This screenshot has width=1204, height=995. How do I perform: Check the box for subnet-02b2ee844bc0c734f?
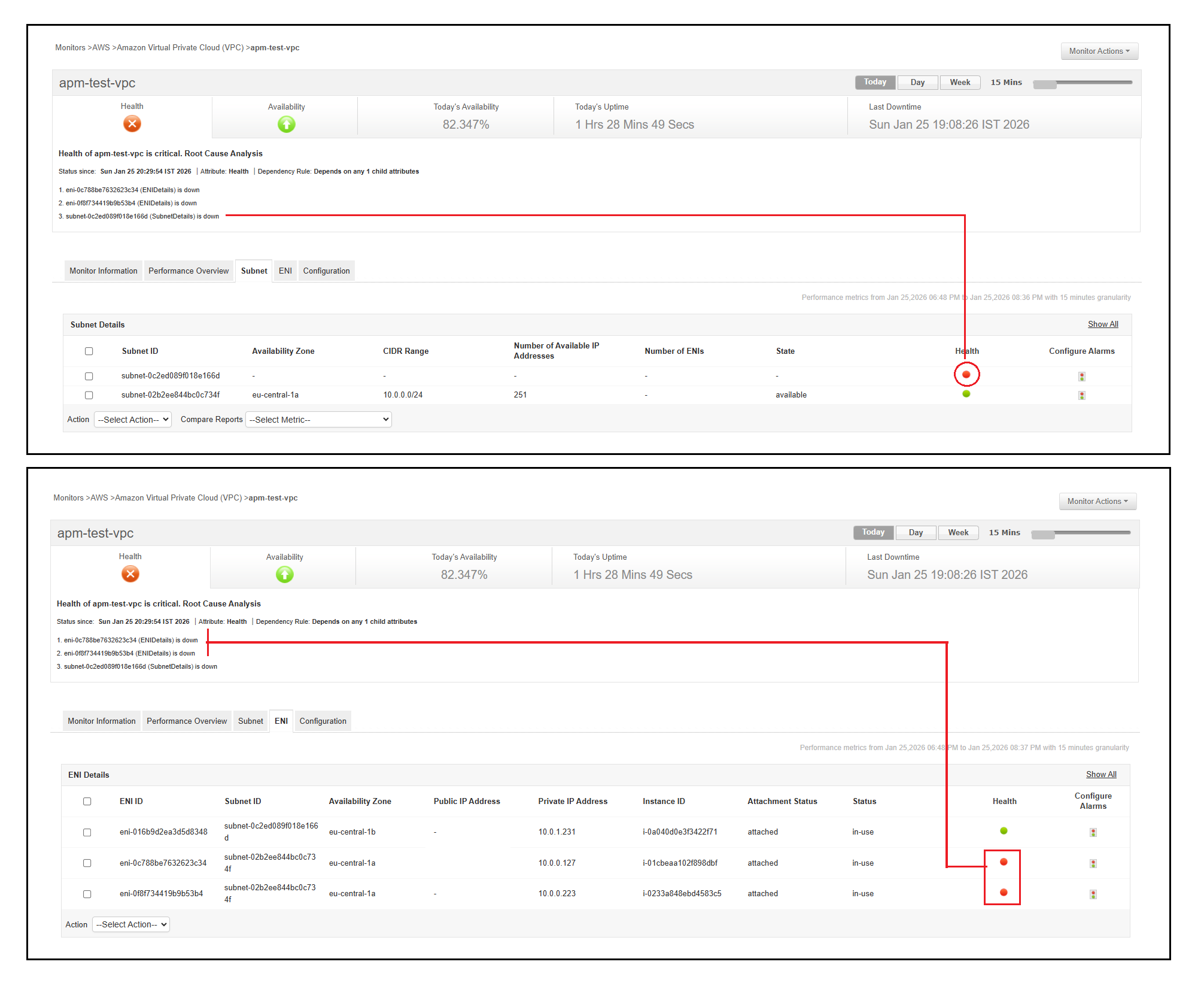pos(89,395)
